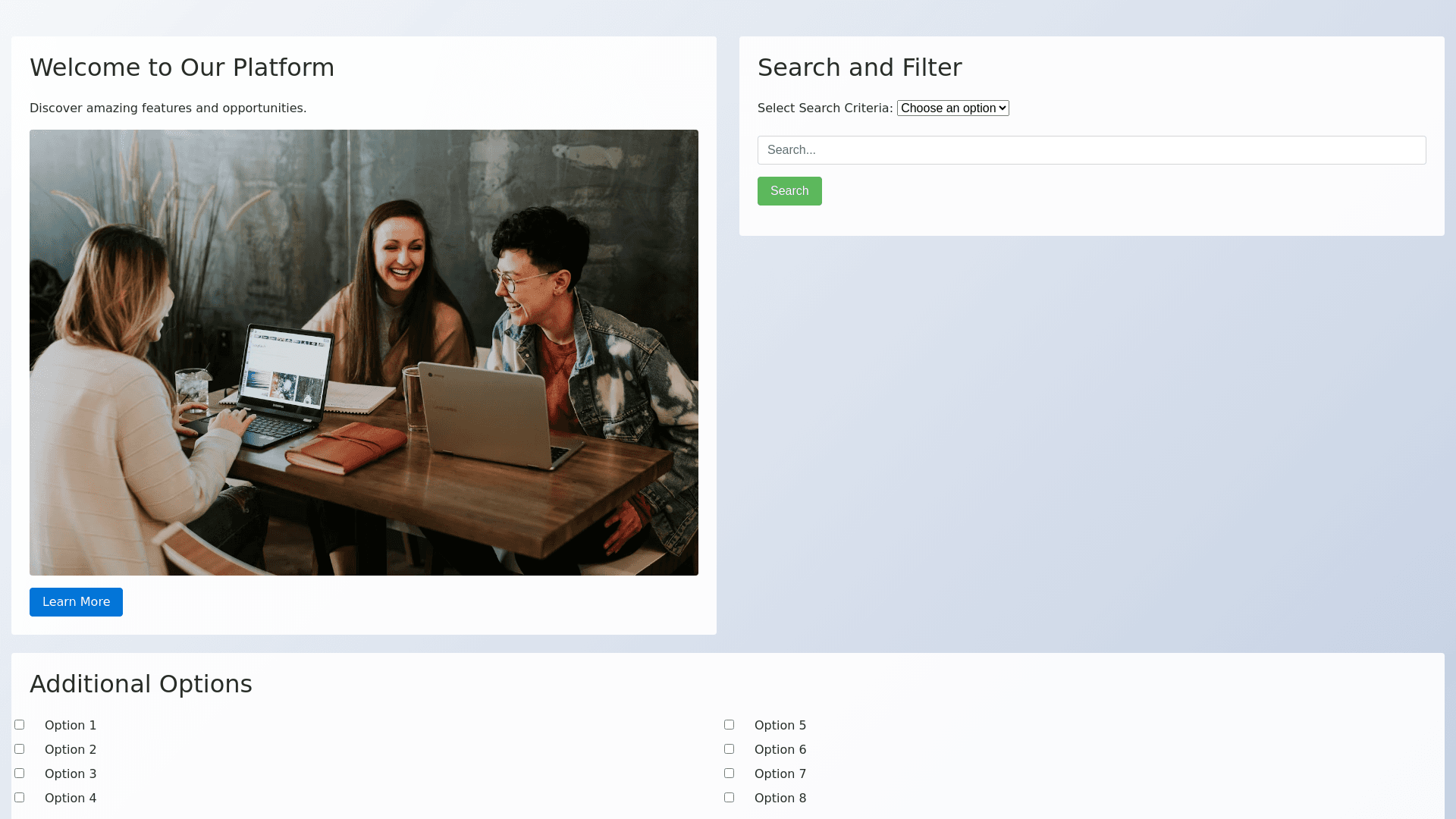
Task: Click the Select Search Criteria label
Action: (824, 108)
